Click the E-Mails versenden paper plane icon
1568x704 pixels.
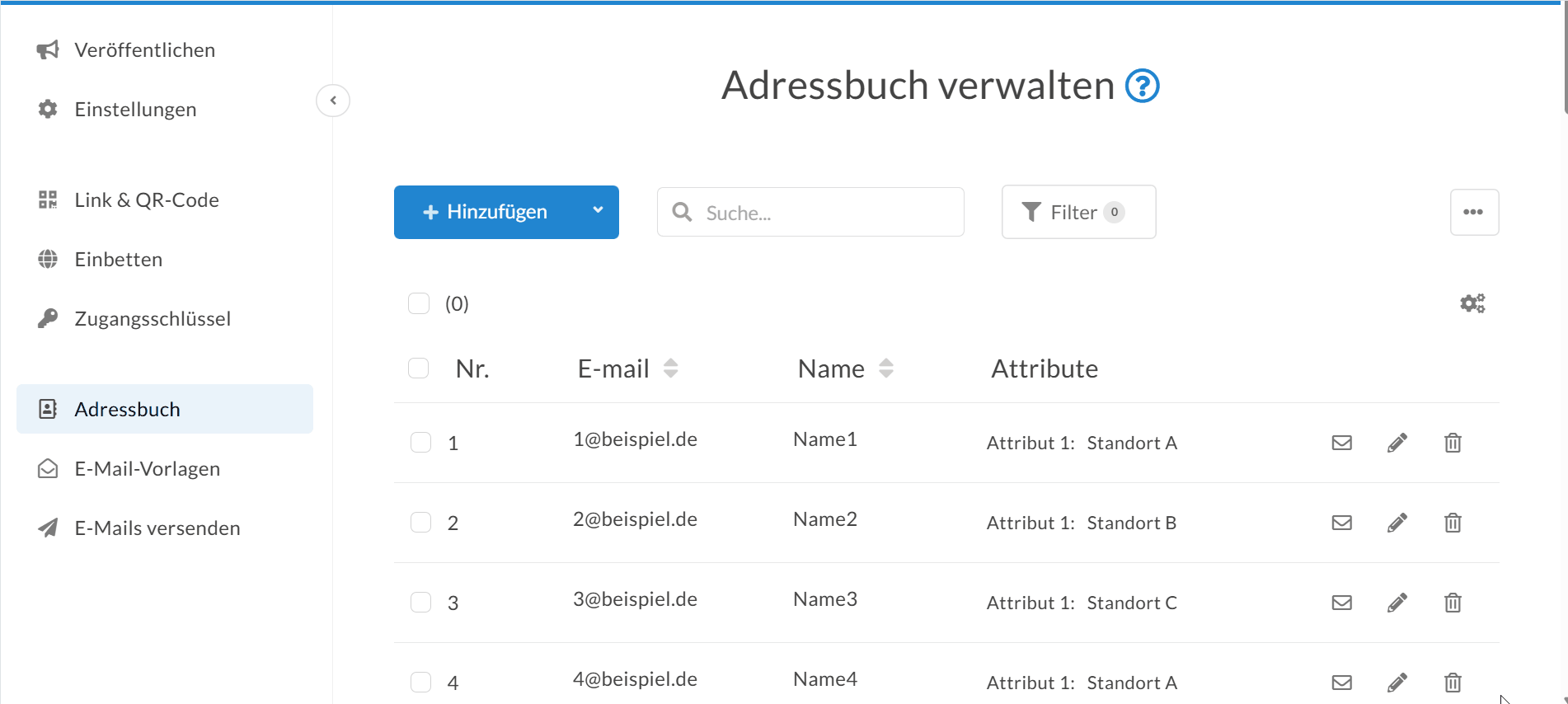(48, 528)
